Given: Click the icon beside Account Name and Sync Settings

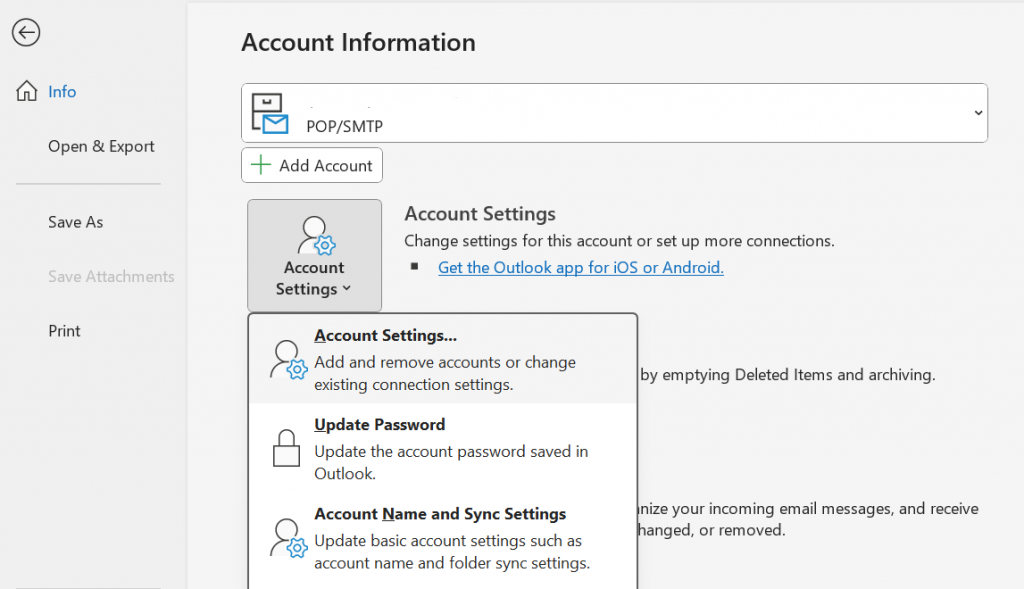Looking at the screenshot, I should 288,538.
